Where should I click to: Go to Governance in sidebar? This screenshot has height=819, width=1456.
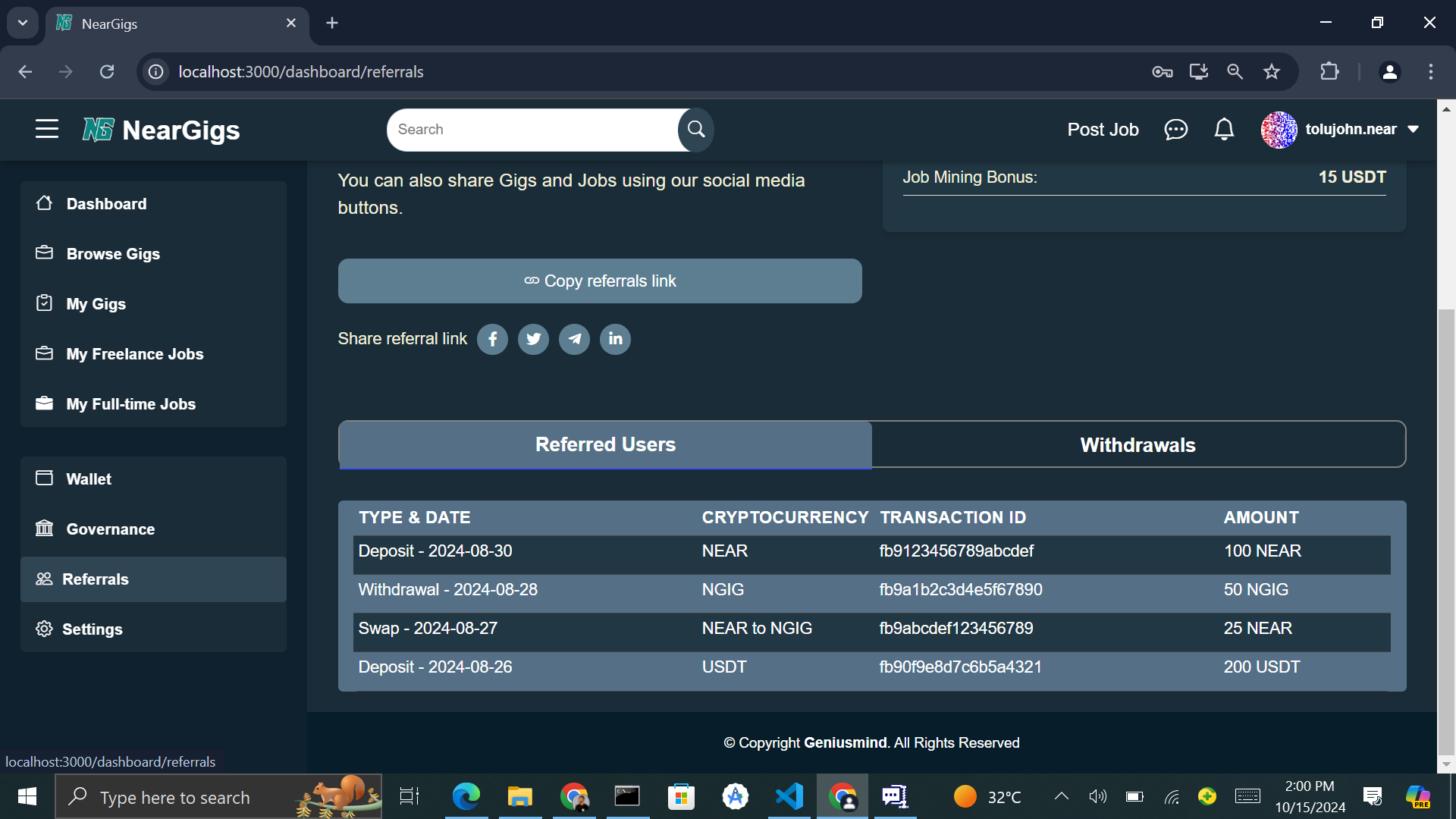point(110,529)
